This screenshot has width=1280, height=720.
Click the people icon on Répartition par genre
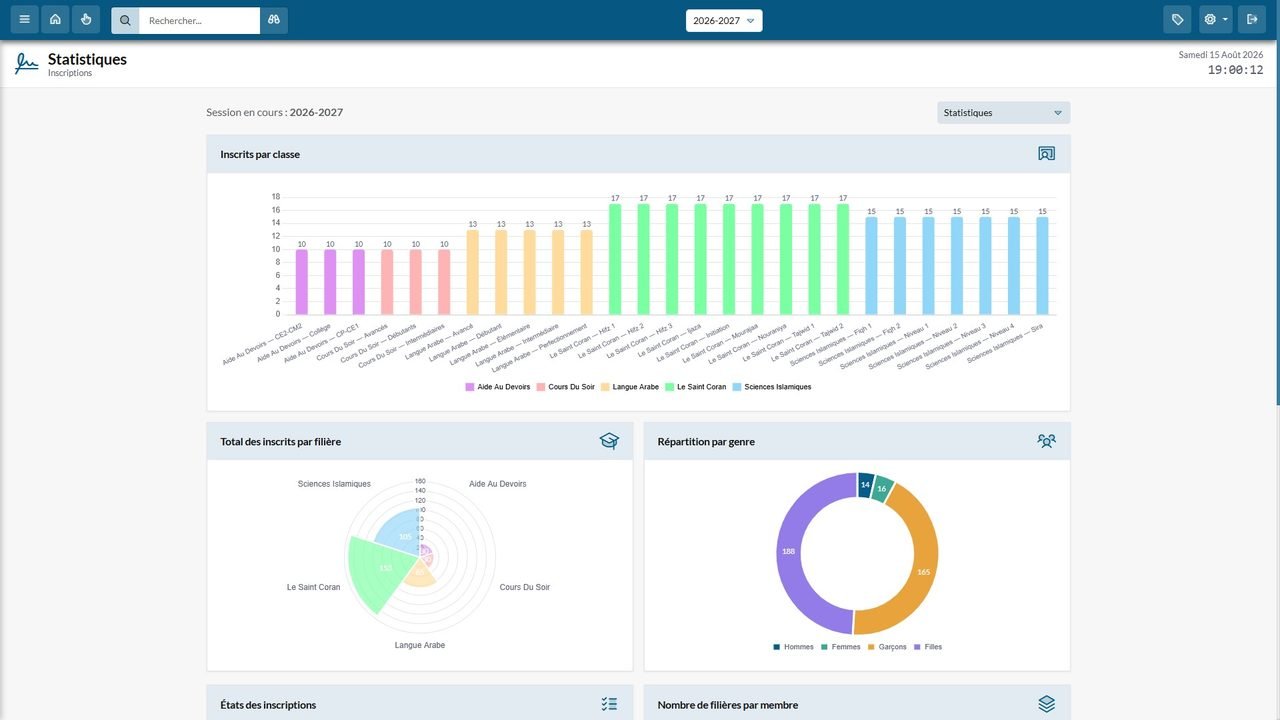click(1046, 441)
